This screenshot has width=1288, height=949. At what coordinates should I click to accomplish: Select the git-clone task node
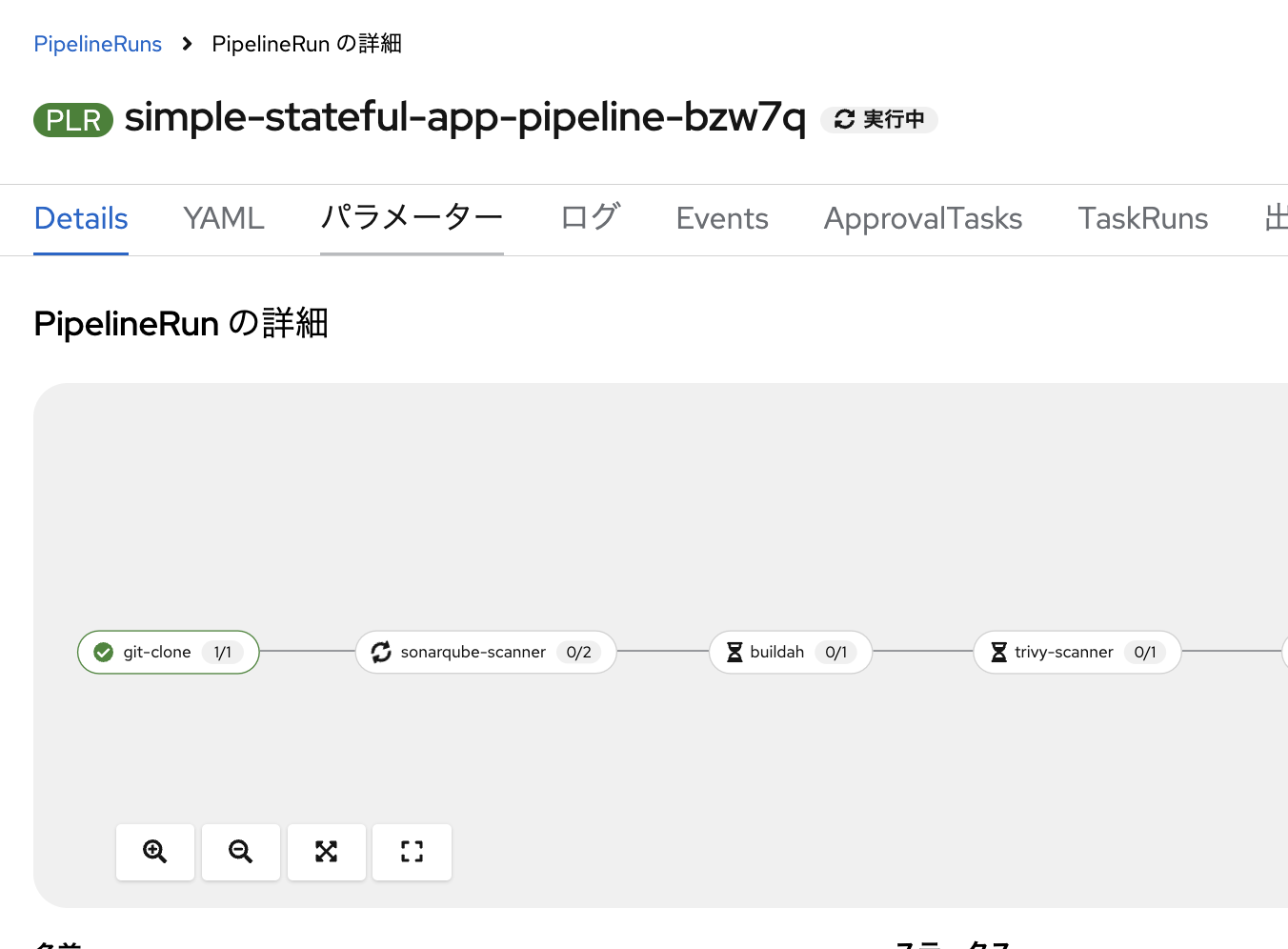[x=169, y=653]
